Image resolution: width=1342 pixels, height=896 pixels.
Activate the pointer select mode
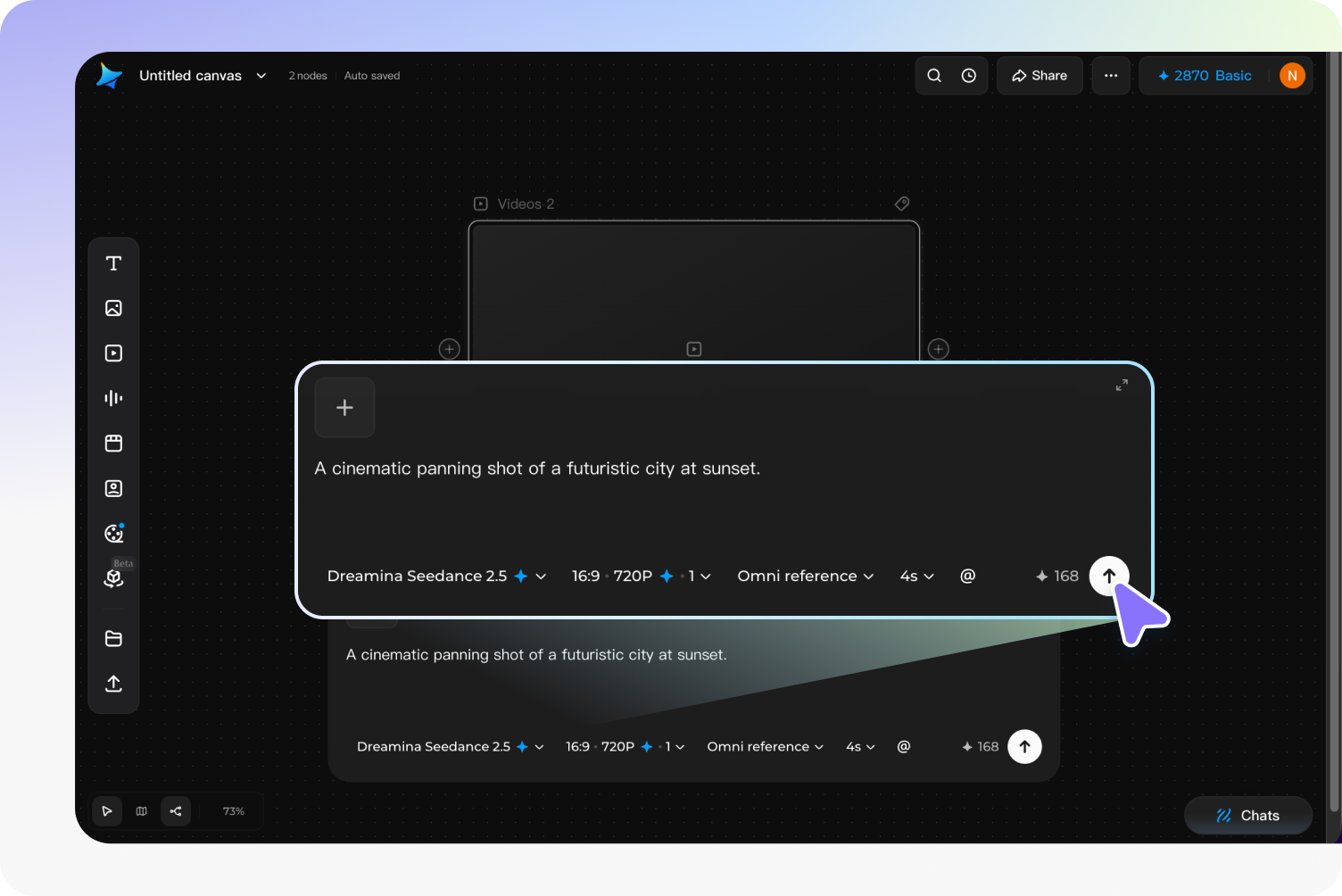click(107, 811)
